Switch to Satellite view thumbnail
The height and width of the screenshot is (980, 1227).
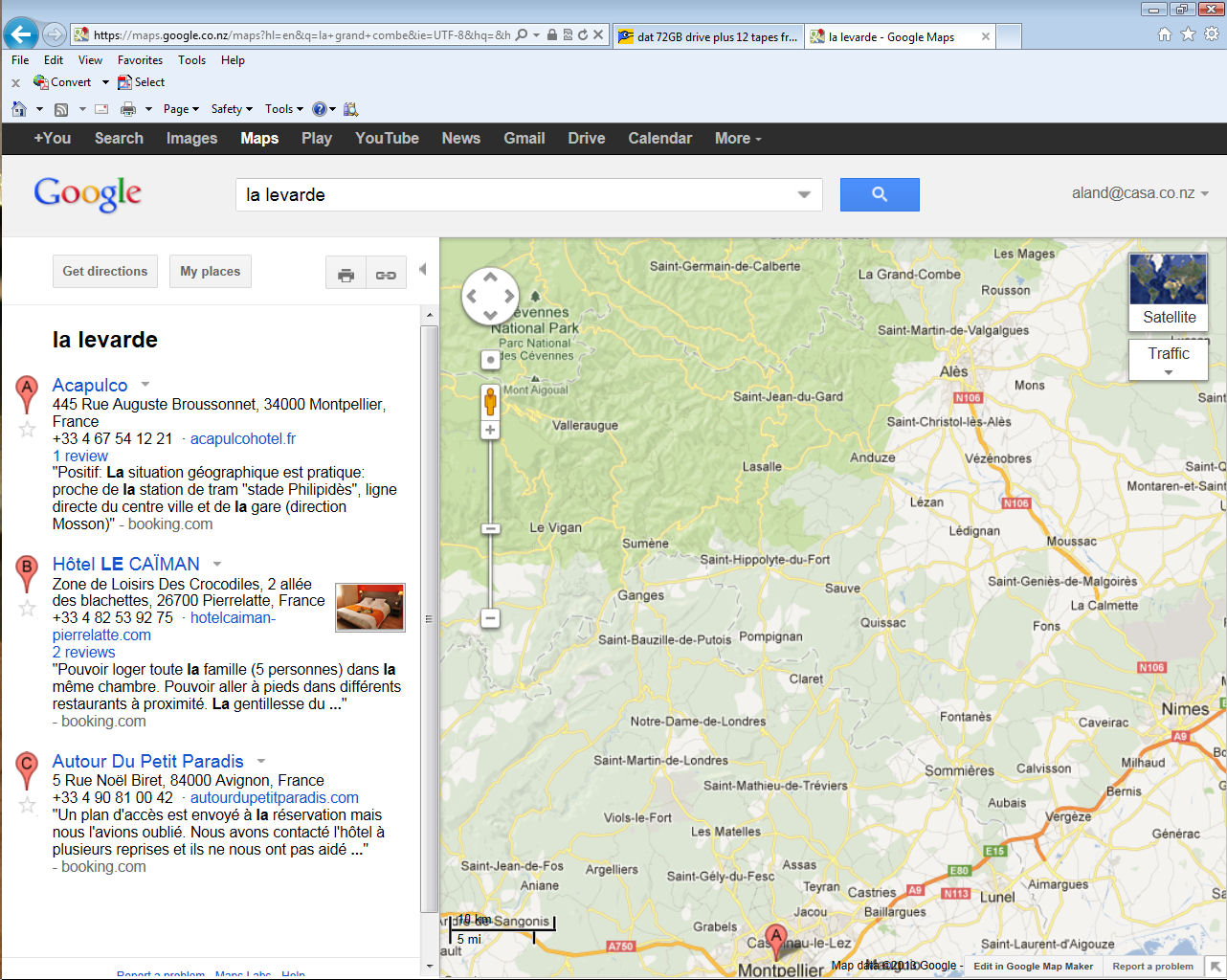[x=1169, y=292]
